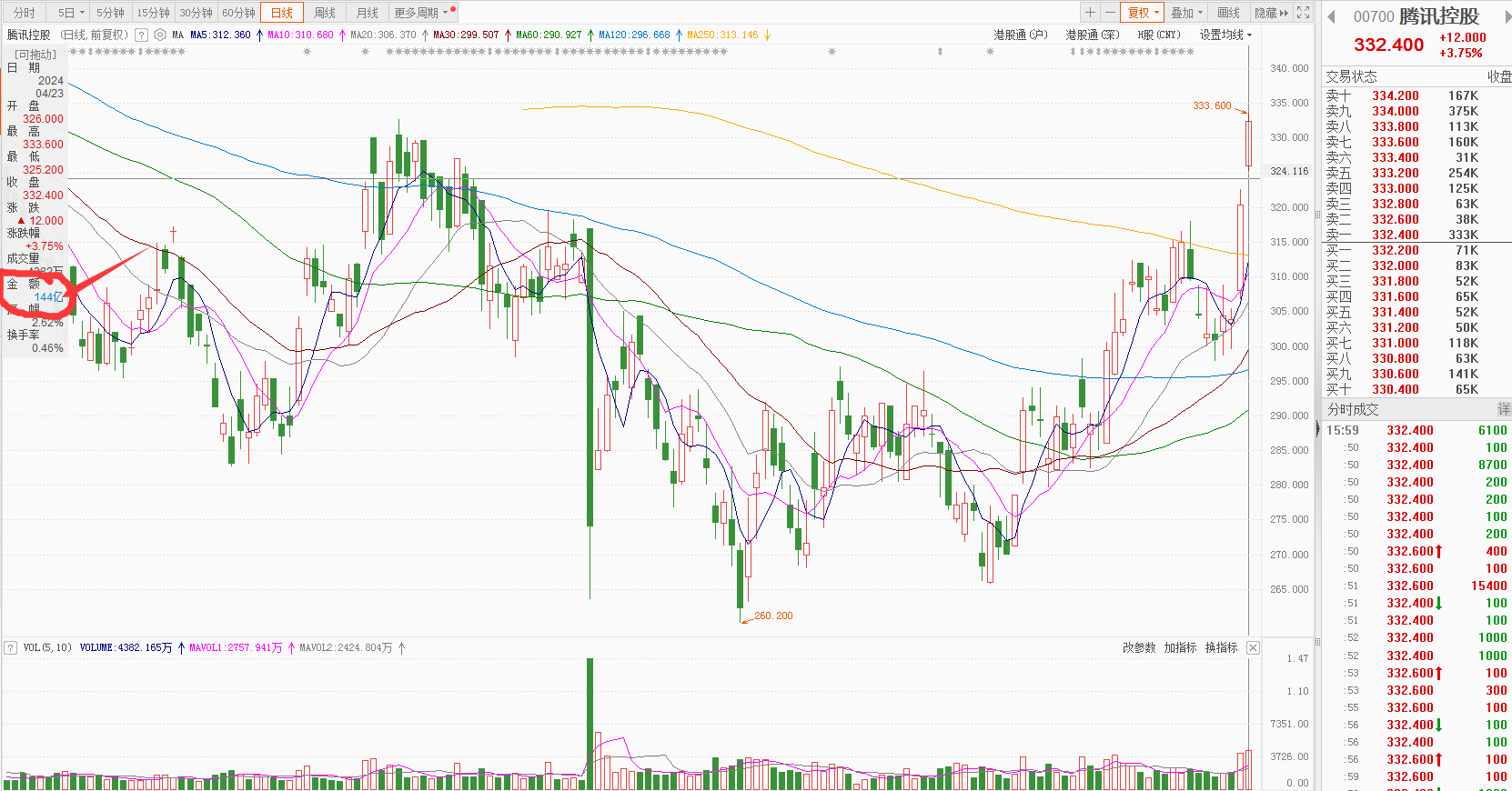Screen dimensions: 1512x791
Task: Open the 复权 adjustment dropdown
Action: click(1143, 13)
